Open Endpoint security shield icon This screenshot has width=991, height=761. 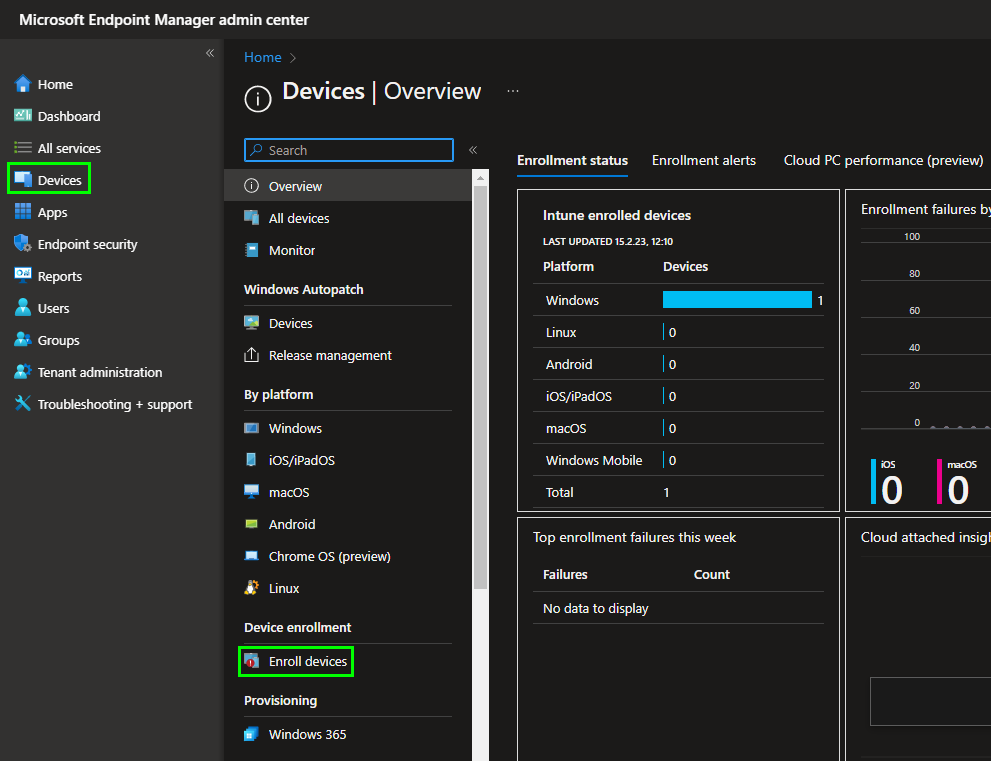[x=23, y=244]
